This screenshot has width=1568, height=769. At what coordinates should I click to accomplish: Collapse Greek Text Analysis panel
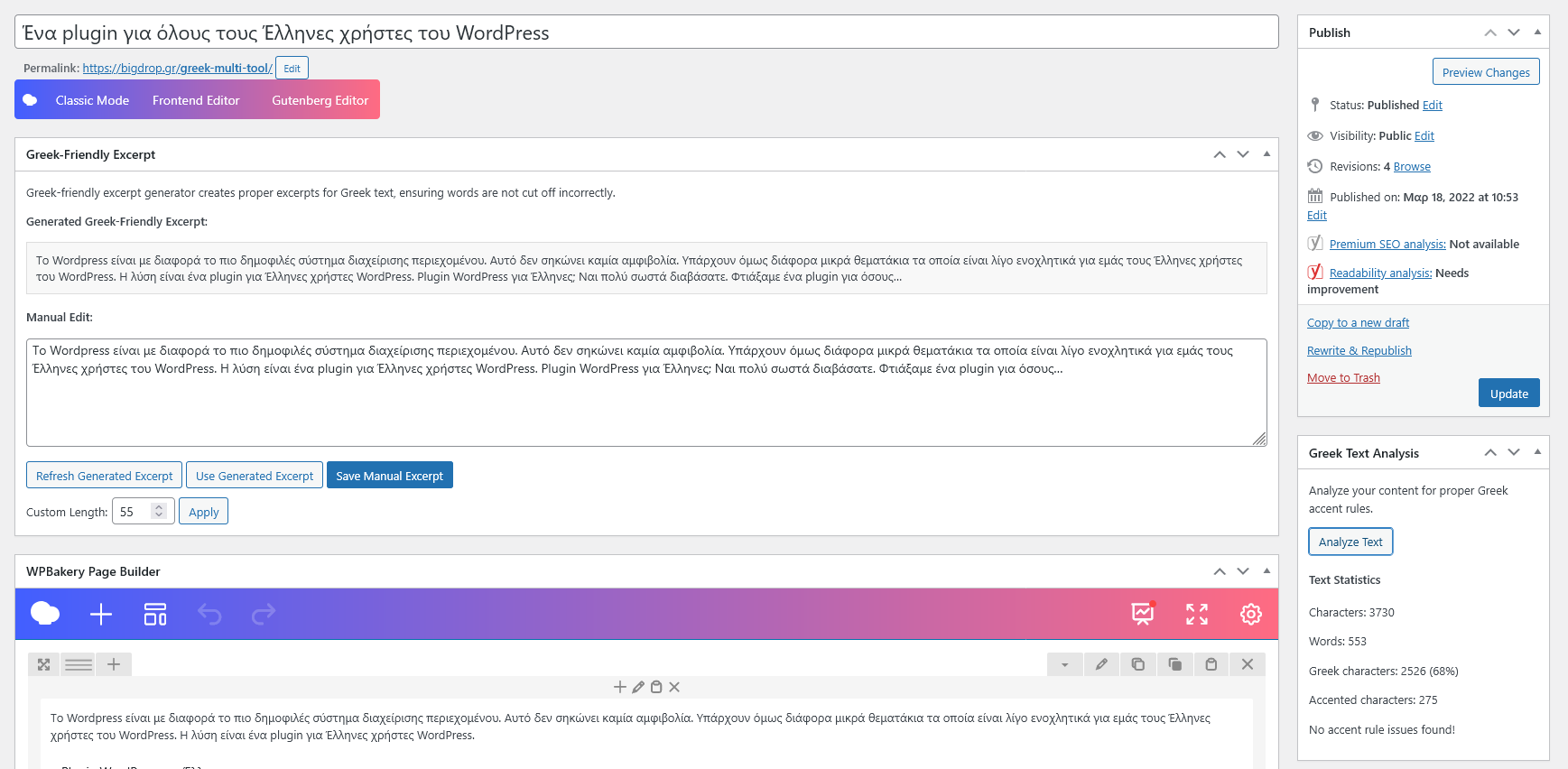pos(1537,452)
